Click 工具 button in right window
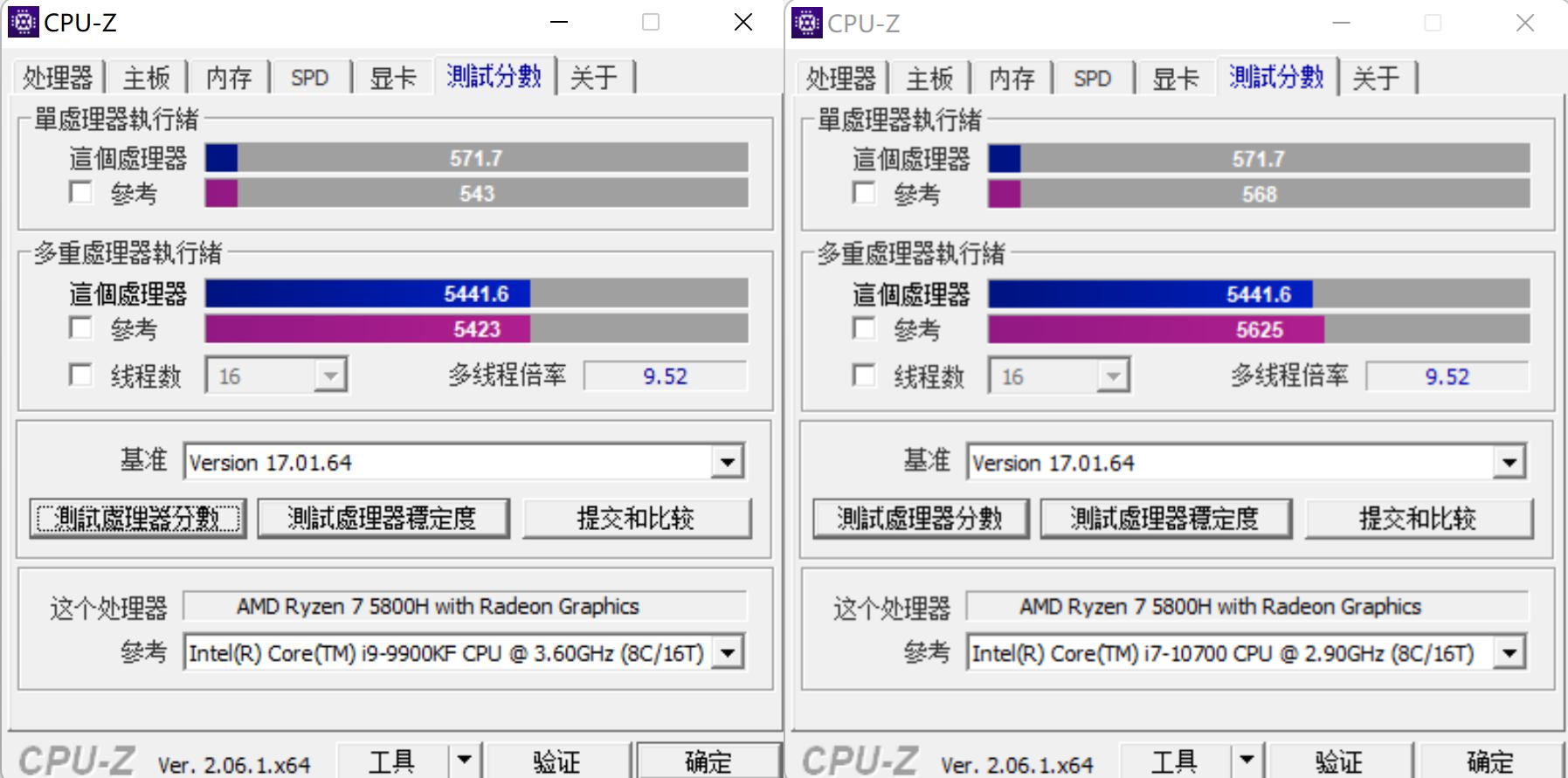The height and width of the screenshot is (778, 1568). [x=1175, y=761]
